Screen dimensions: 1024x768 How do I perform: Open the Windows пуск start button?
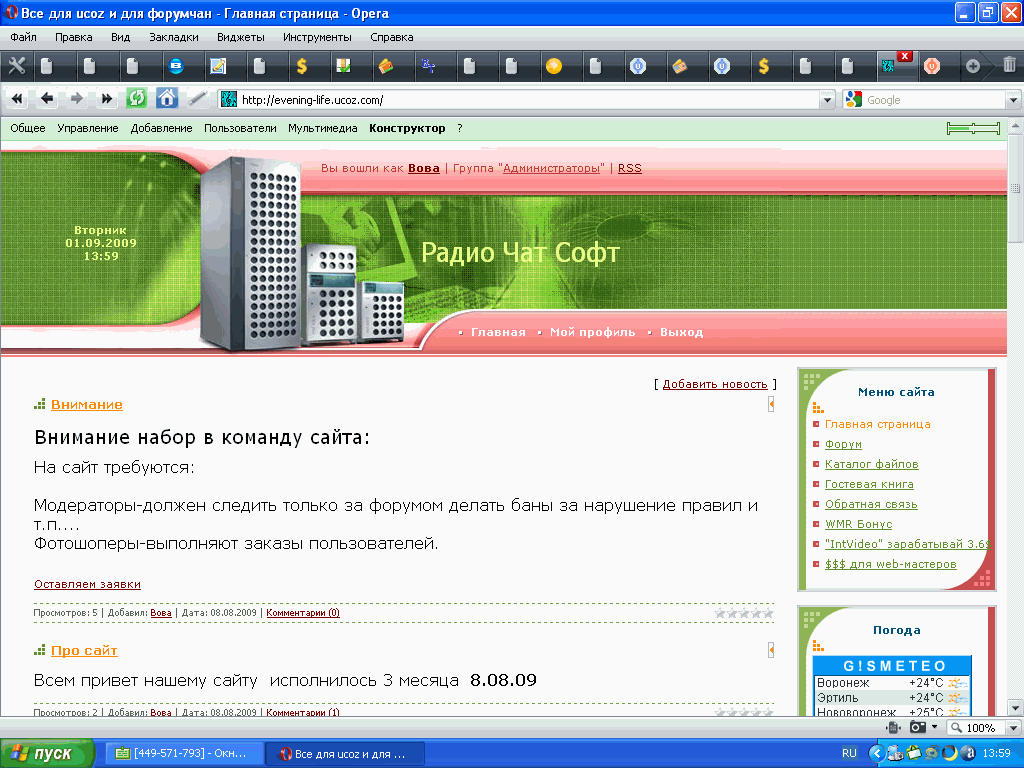pos(47,754)
